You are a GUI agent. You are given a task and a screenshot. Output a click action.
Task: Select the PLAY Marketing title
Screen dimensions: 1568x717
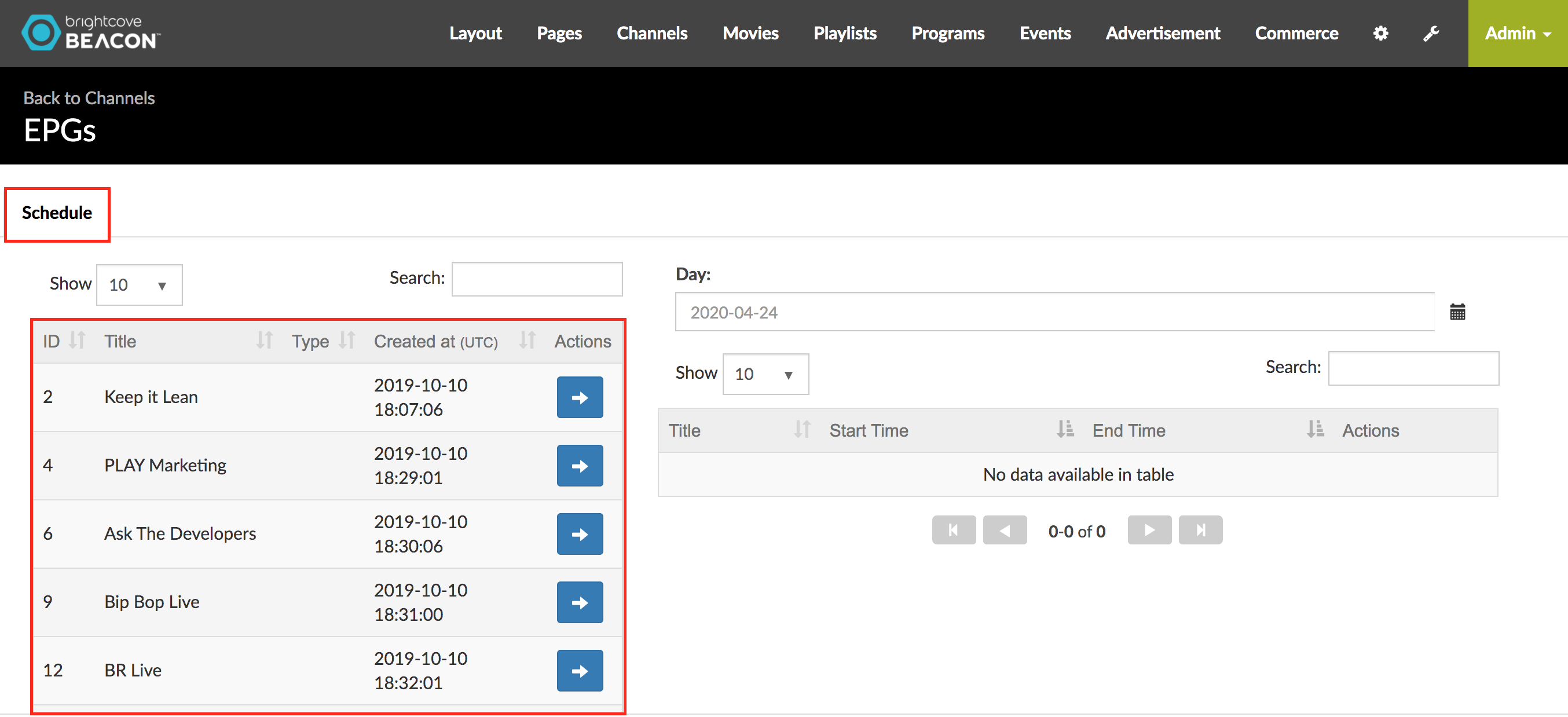coord(165,465)
